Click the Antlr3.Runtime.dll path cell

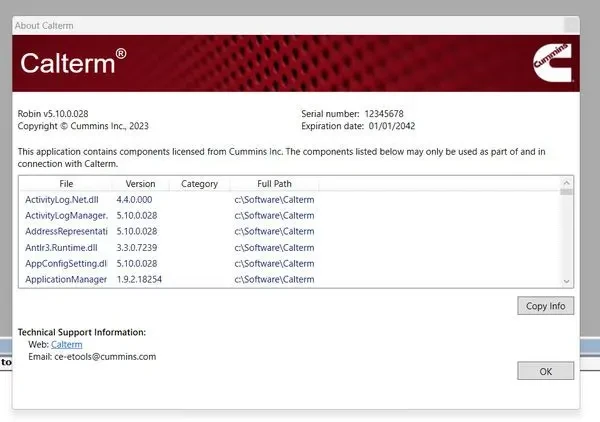[x=274, y=248]
